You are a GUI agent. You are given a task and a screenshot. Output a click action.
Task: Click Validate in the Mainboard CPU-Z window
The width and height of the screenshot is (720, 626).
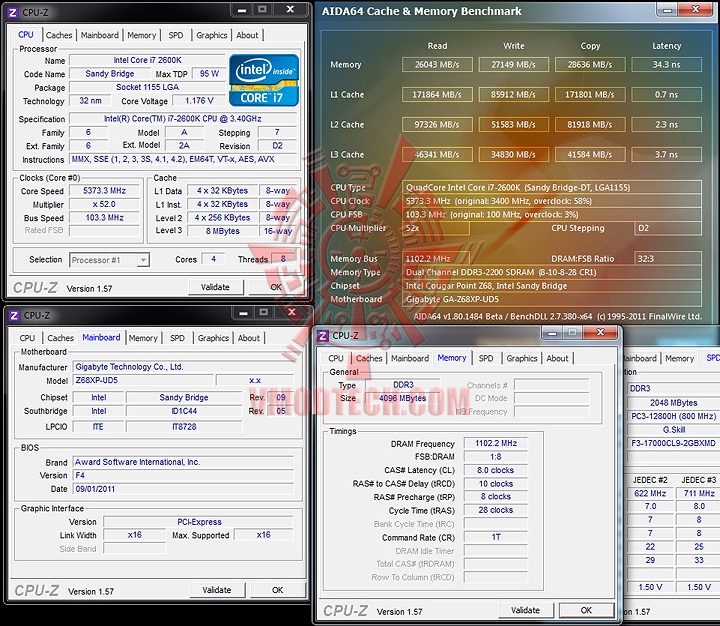217,590
